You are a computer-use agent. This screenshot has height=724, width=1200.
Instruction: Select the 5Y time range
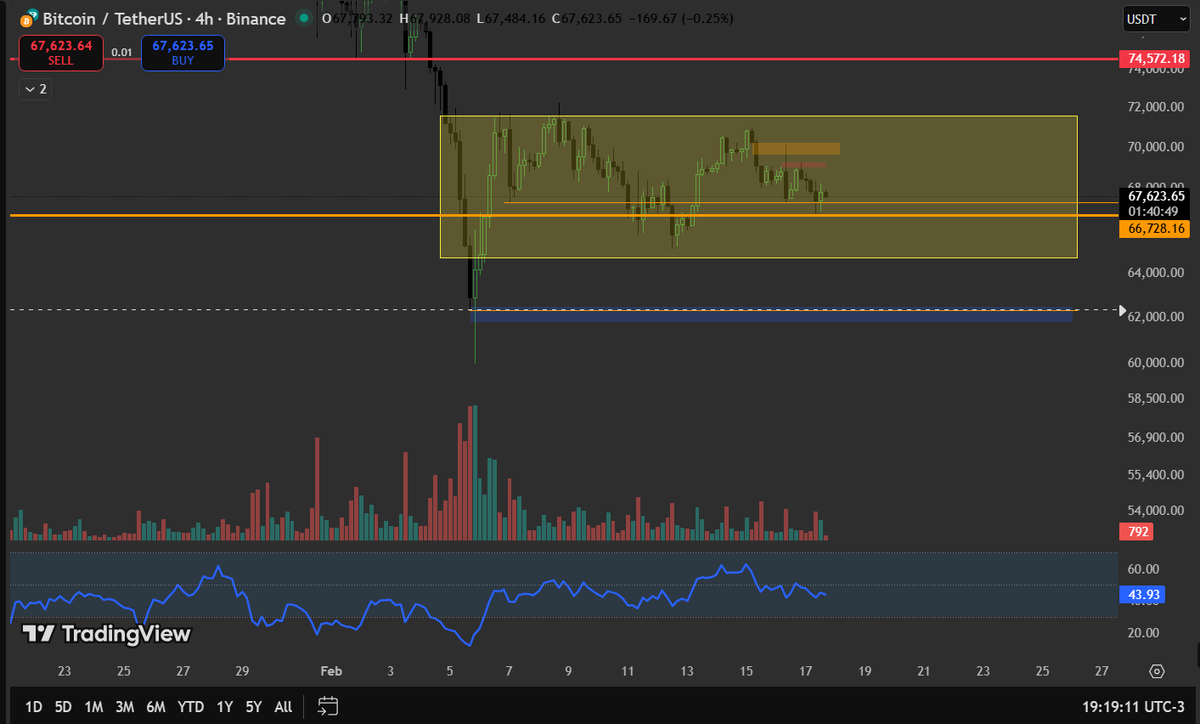pos(254,707)
